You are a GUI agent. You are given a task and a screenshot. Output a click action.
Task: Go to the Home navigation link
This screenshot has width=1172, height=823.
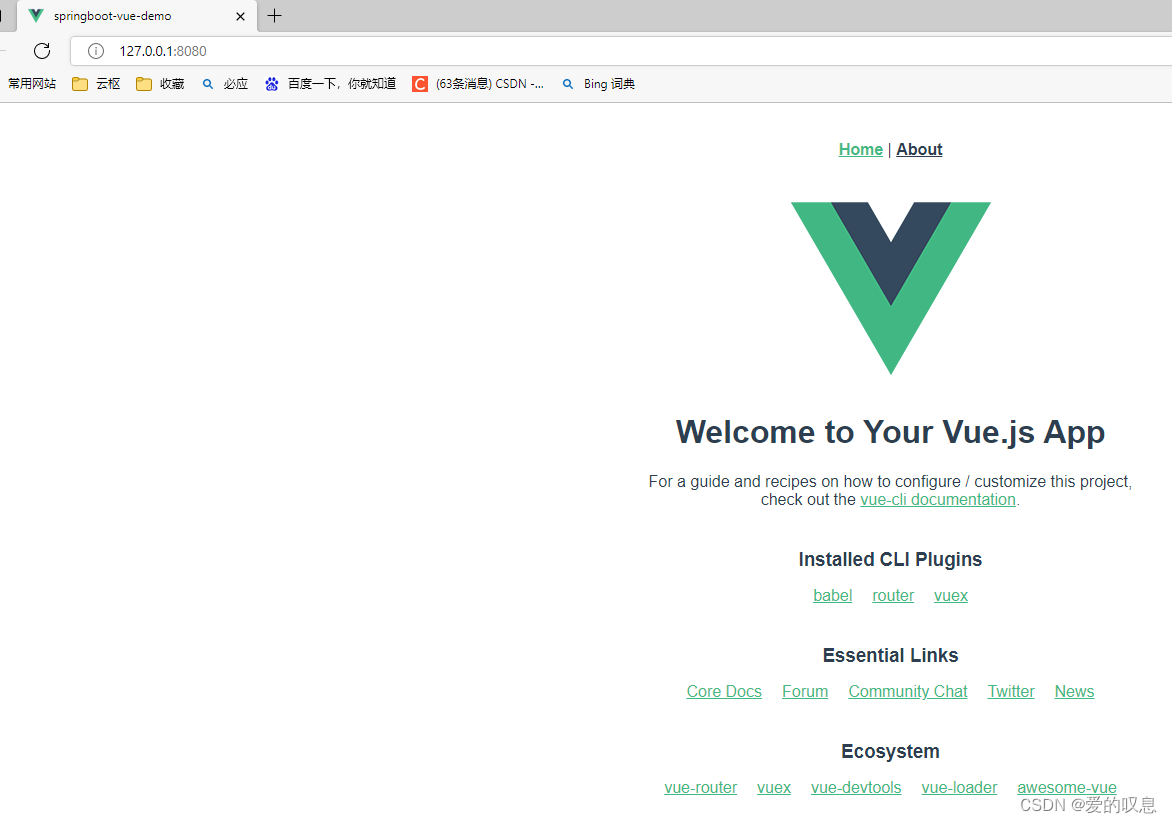point(860,150)
